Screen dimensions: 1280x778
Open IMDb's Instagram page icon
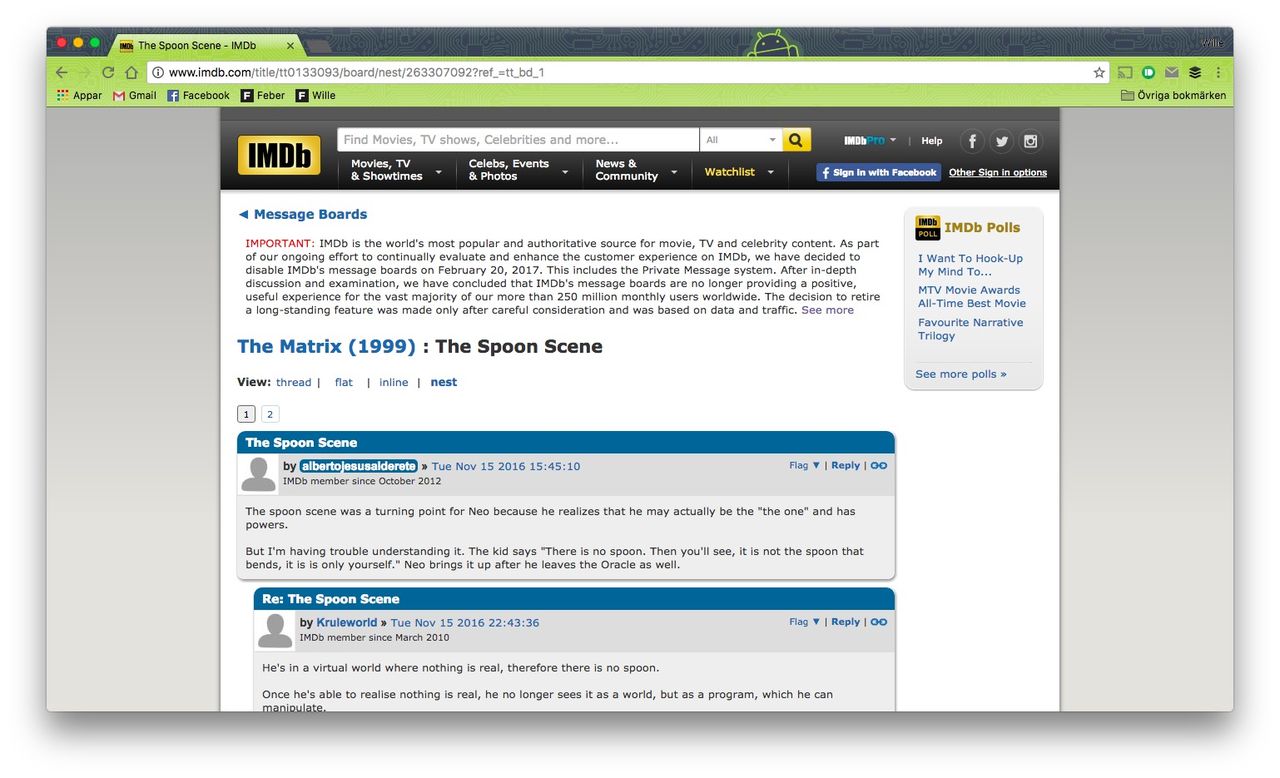tap(1030, 141)
